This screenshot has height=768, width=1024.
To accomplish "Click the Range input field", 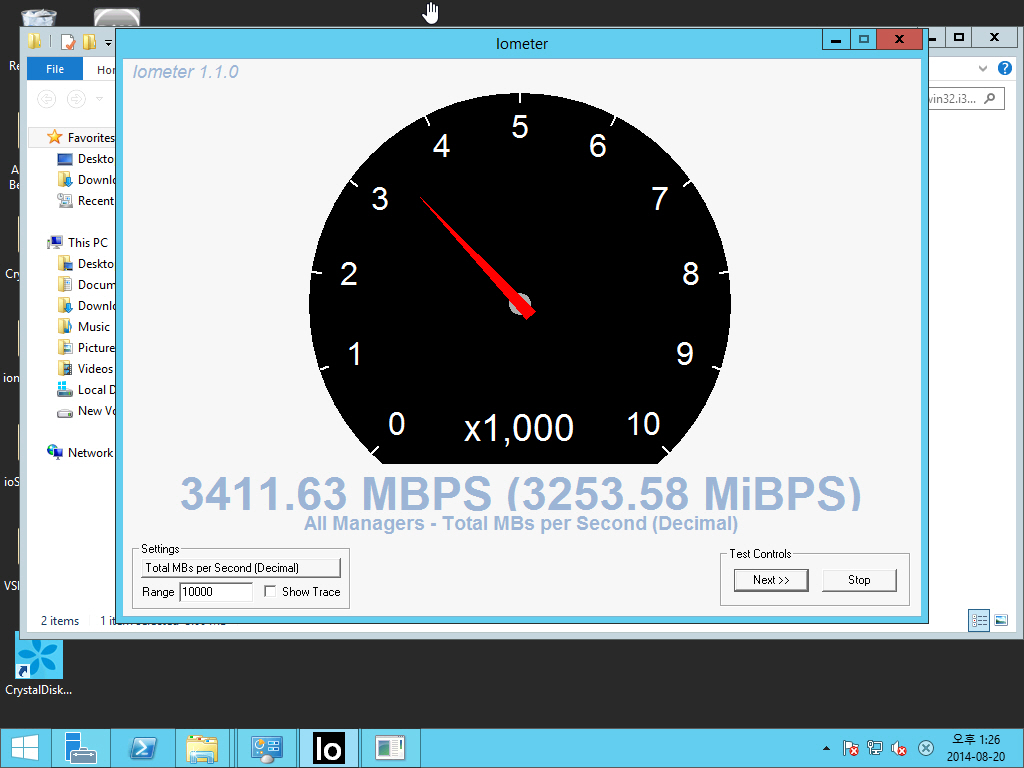I will [216, 592].
